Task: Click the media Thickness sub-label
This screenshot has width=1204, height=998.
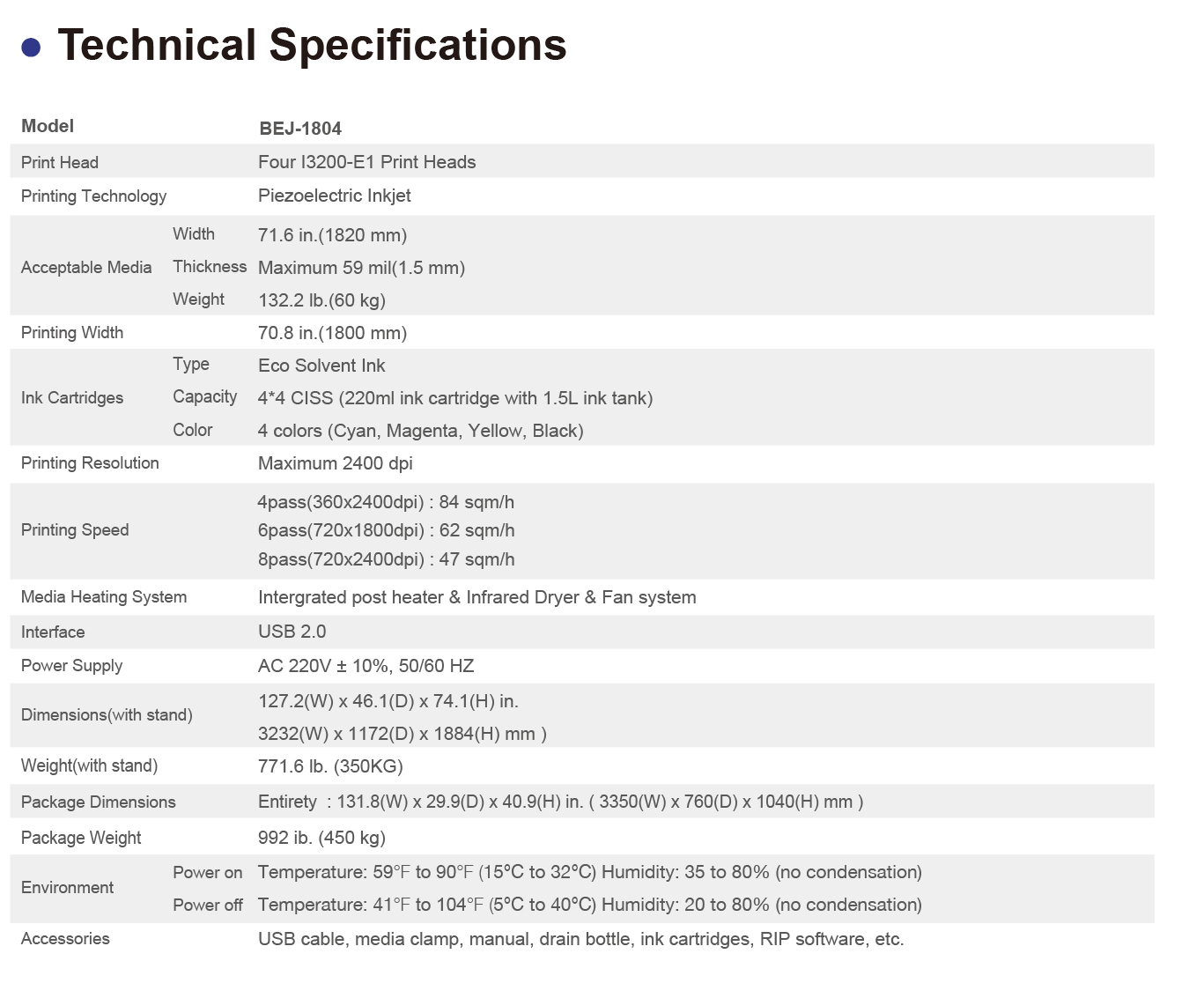Action: point(210,267)
